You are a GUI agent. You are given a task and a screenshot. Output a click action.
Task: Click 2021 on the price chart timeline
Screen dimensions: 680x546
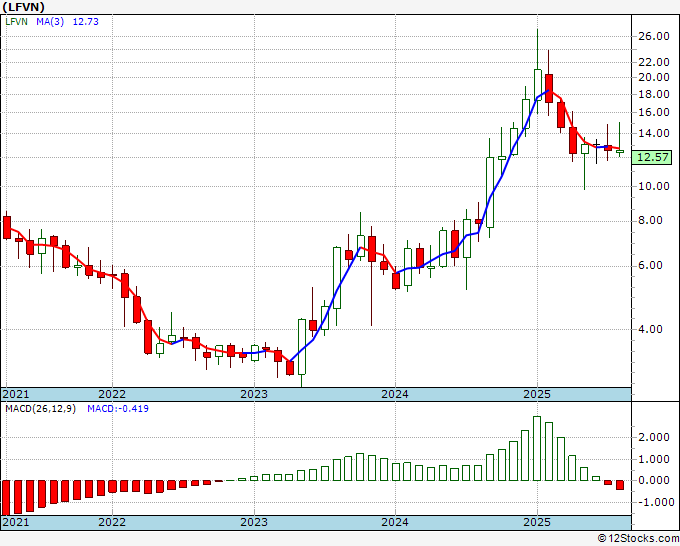coord(16,394)
